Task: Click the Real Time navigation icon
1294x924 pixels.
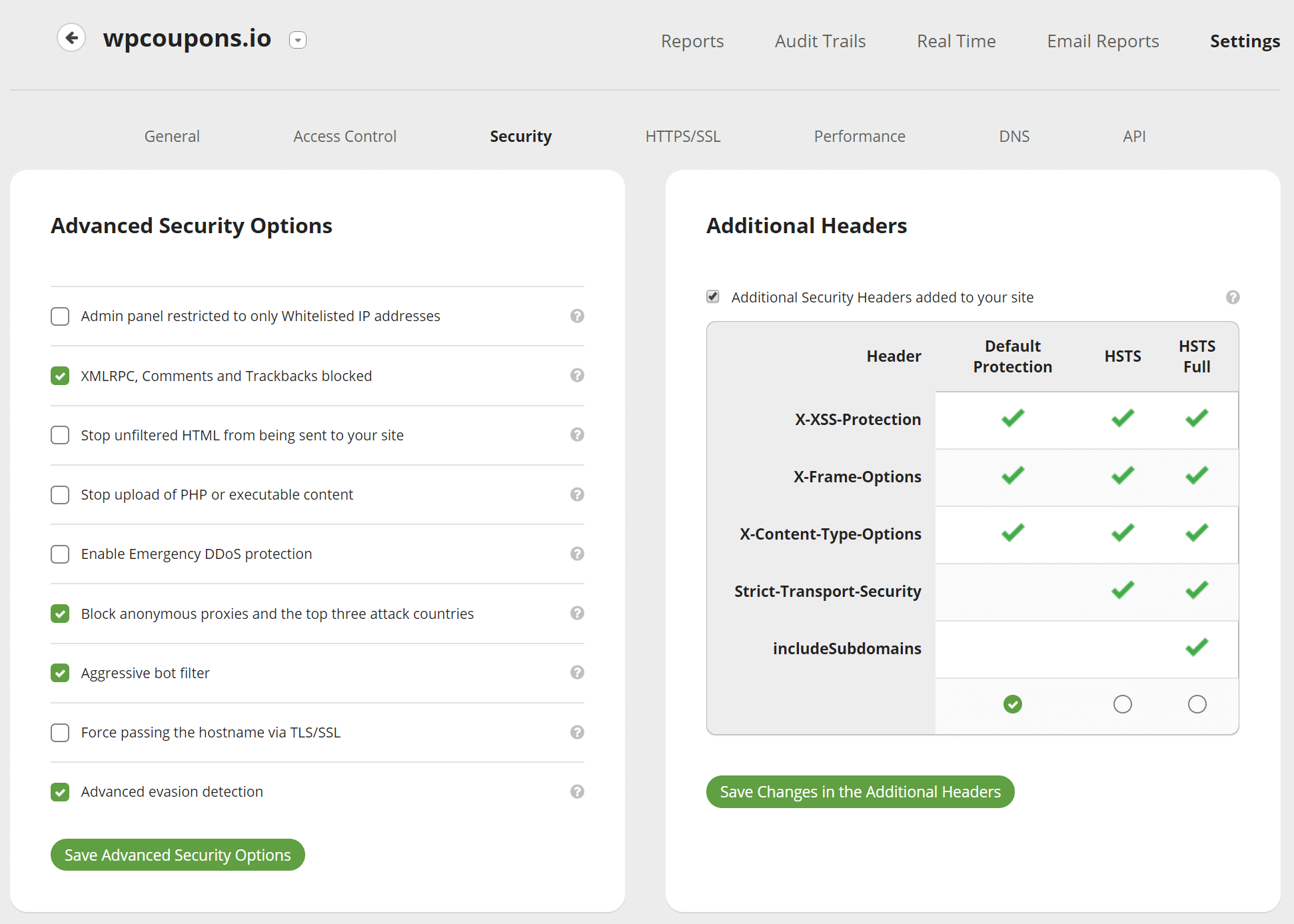Action: pyautogui.click(x=957, y=40)
